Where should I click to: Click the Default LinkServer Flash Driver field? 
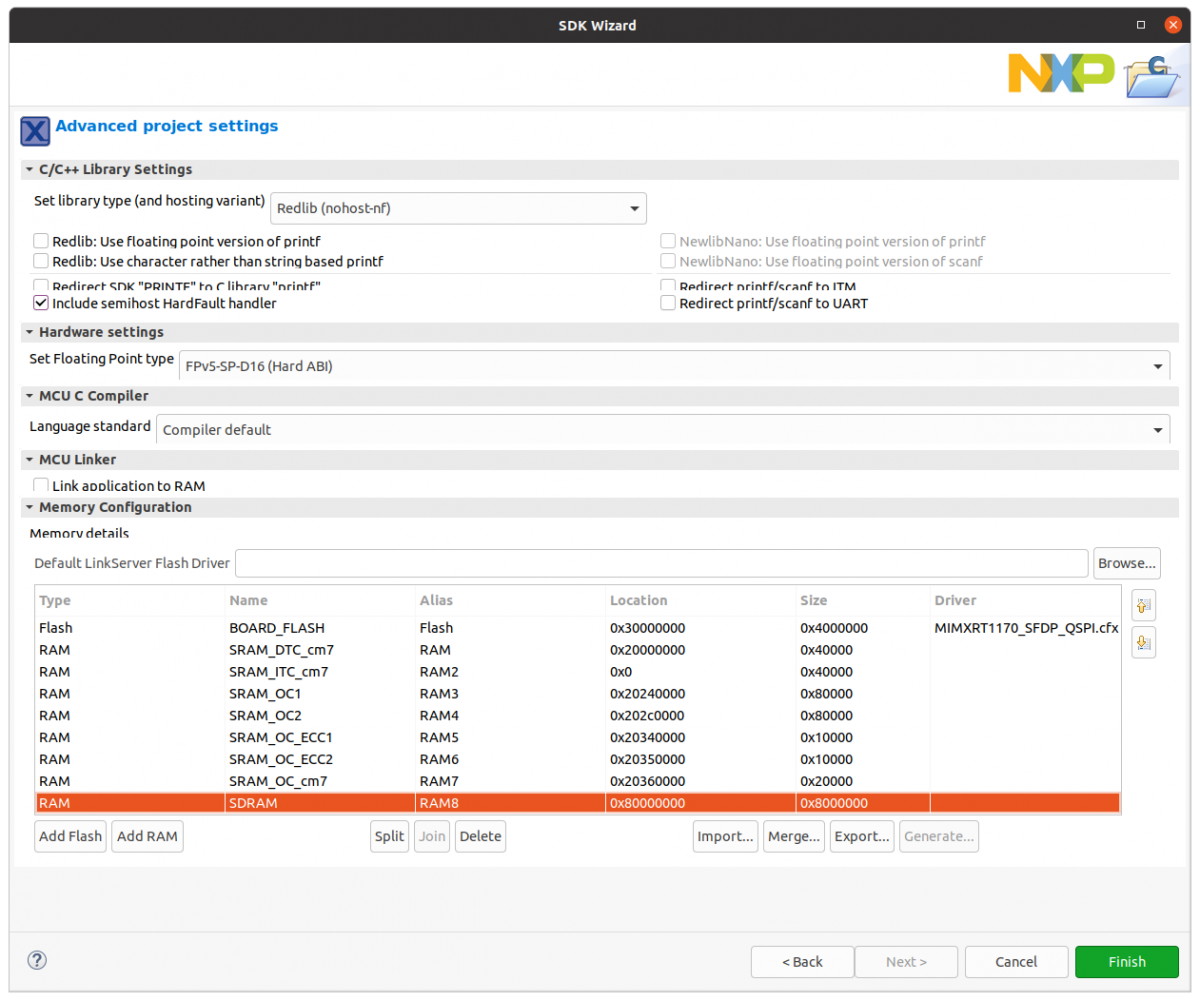(661, 563)
